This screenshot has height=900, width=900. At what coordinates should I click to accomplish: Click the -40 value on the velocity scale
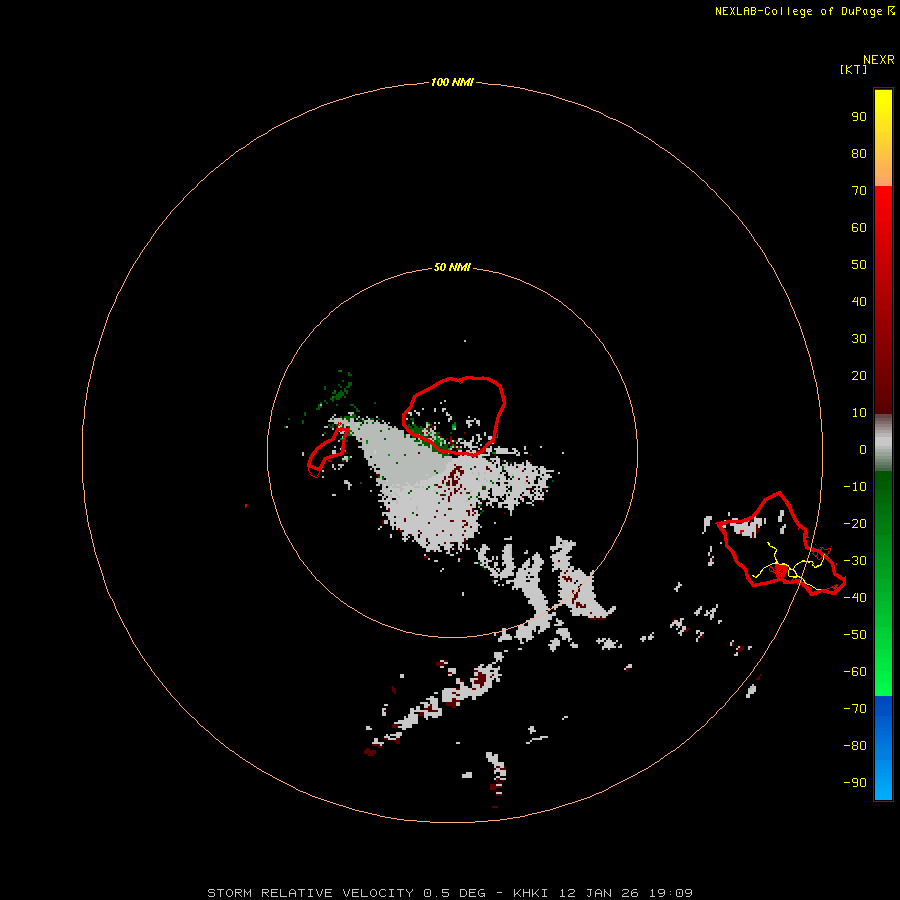(855, 598)
